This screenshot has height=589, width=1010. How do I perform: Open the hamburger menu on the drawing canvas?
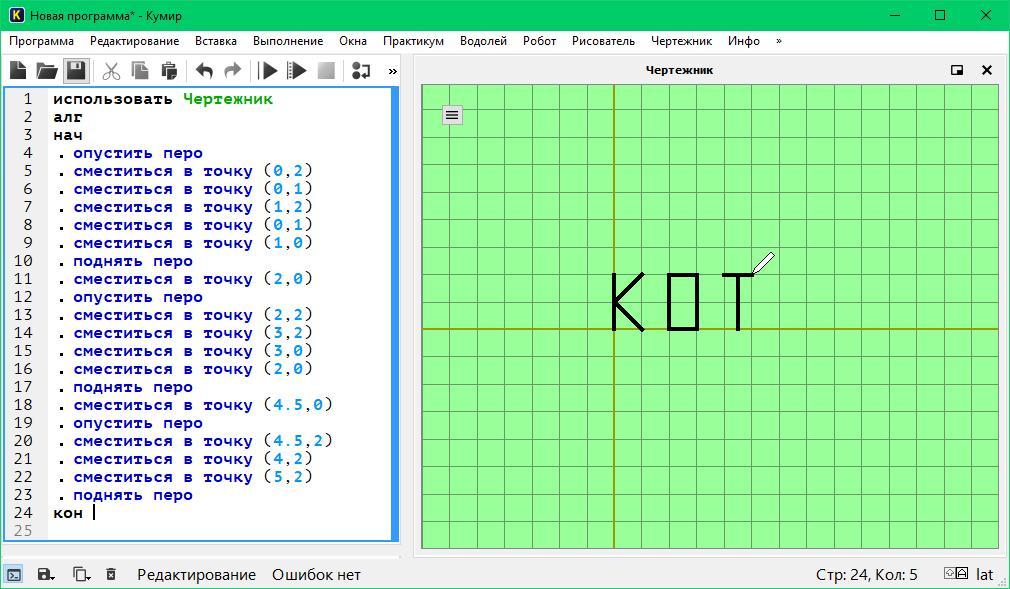[452, 115]
